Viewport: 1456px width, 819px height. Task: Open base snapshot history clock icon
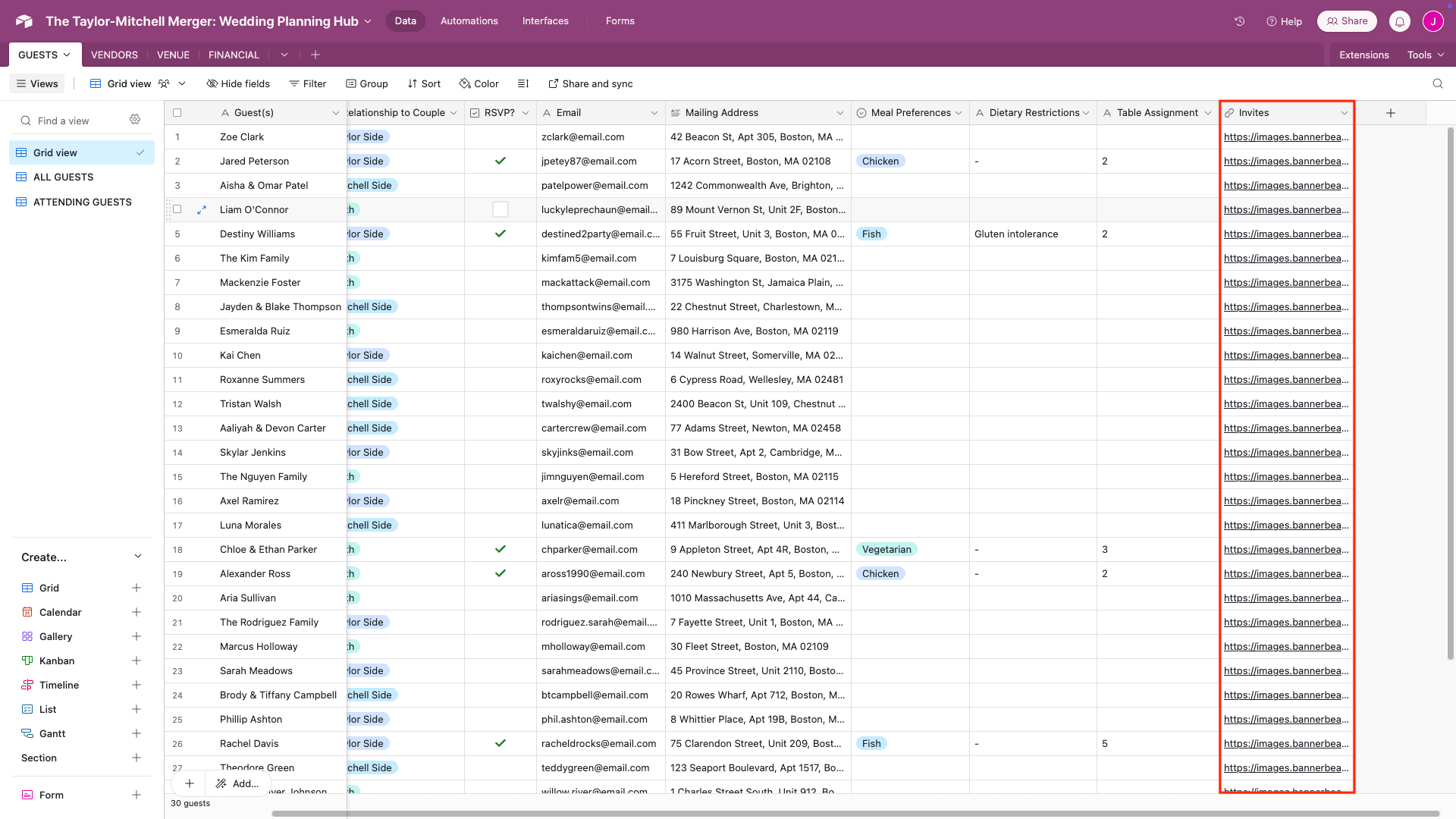(x=1240, y=21)
